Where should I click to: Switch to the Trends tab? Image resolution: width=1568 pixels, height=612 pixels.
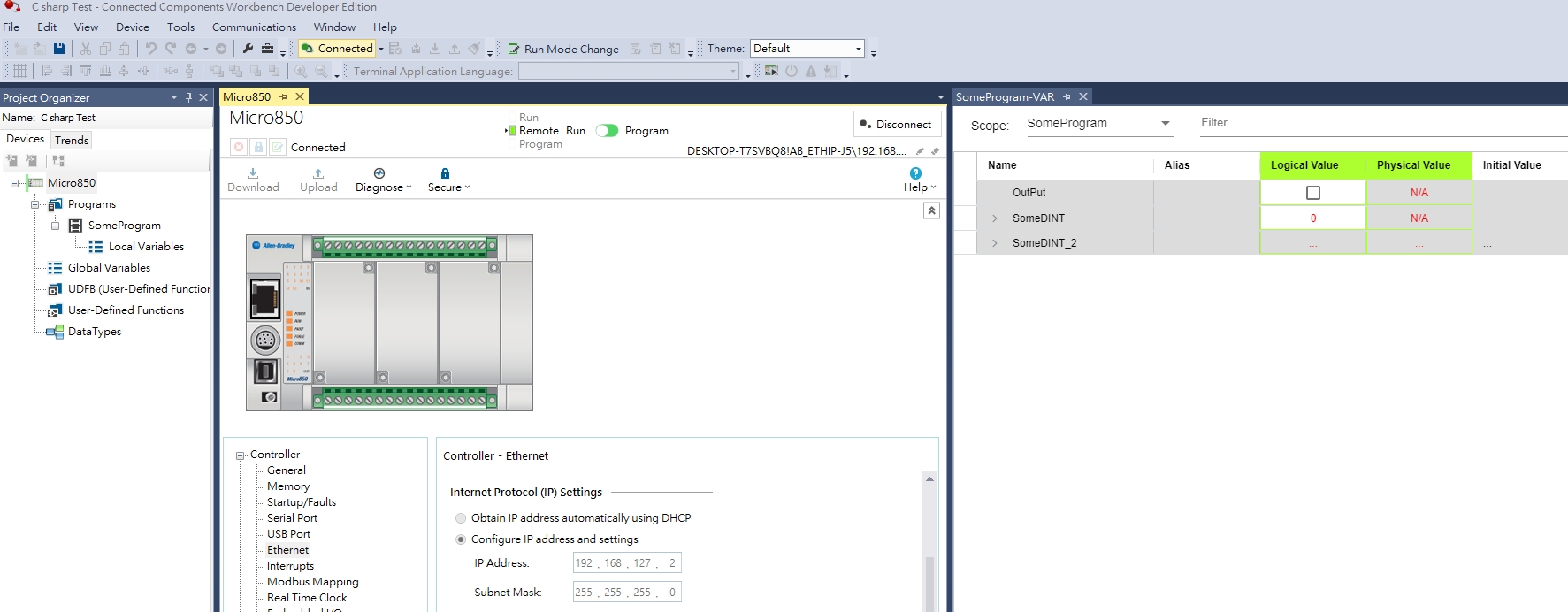click(72, 140)
